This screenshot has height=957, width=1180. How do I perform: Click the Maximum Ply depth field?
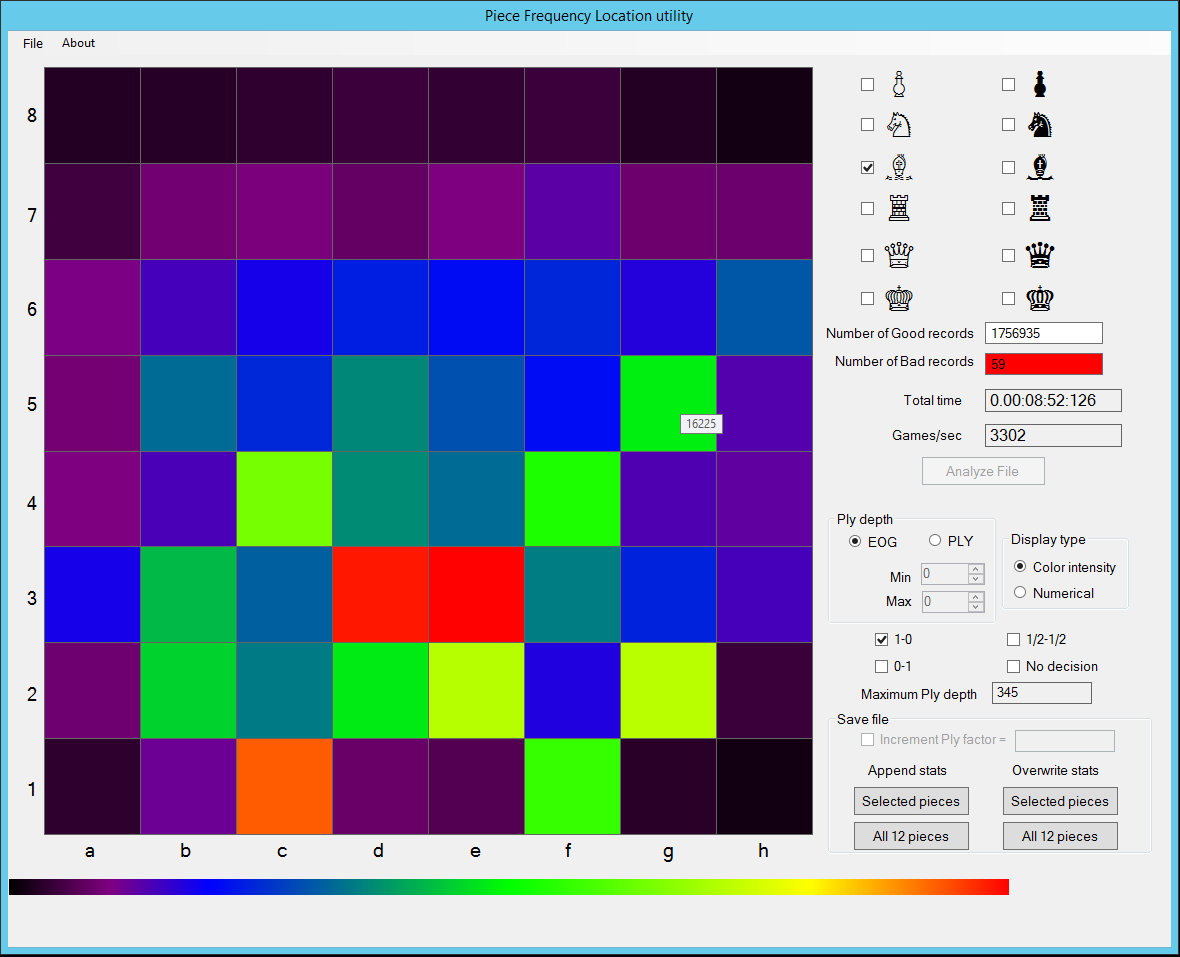pos(1042,693)
